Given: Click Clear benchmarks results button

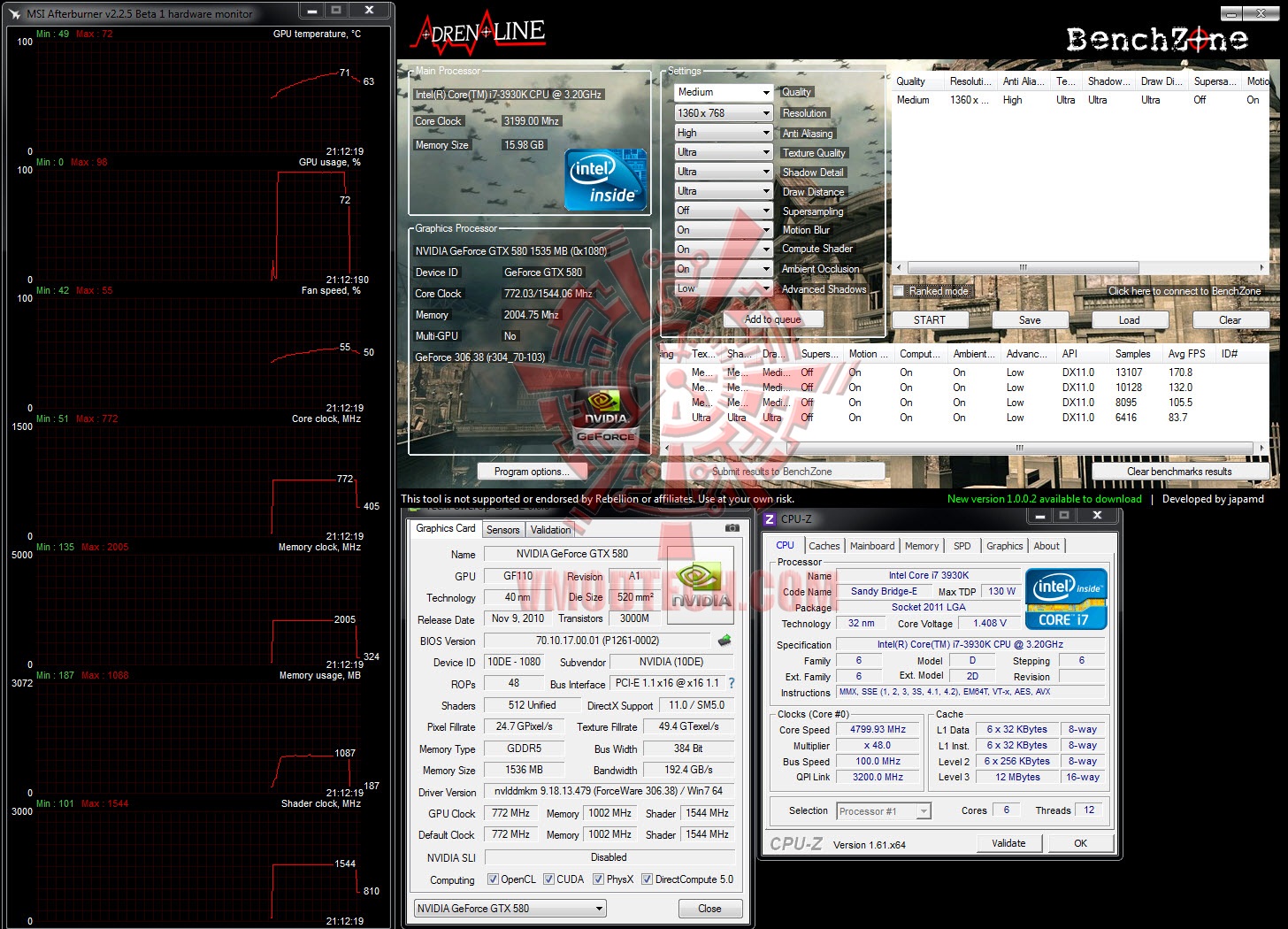Looking at the screenshot, I should pyautogui.click(x=1179, y=472).
